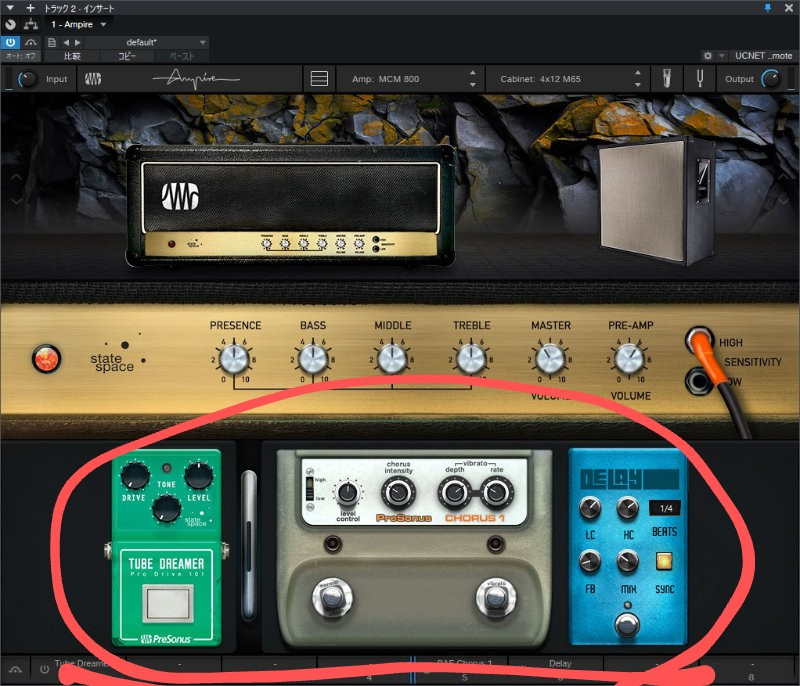Open the default* preset dropdown
The image size is (800, 686).
(147, 42)
